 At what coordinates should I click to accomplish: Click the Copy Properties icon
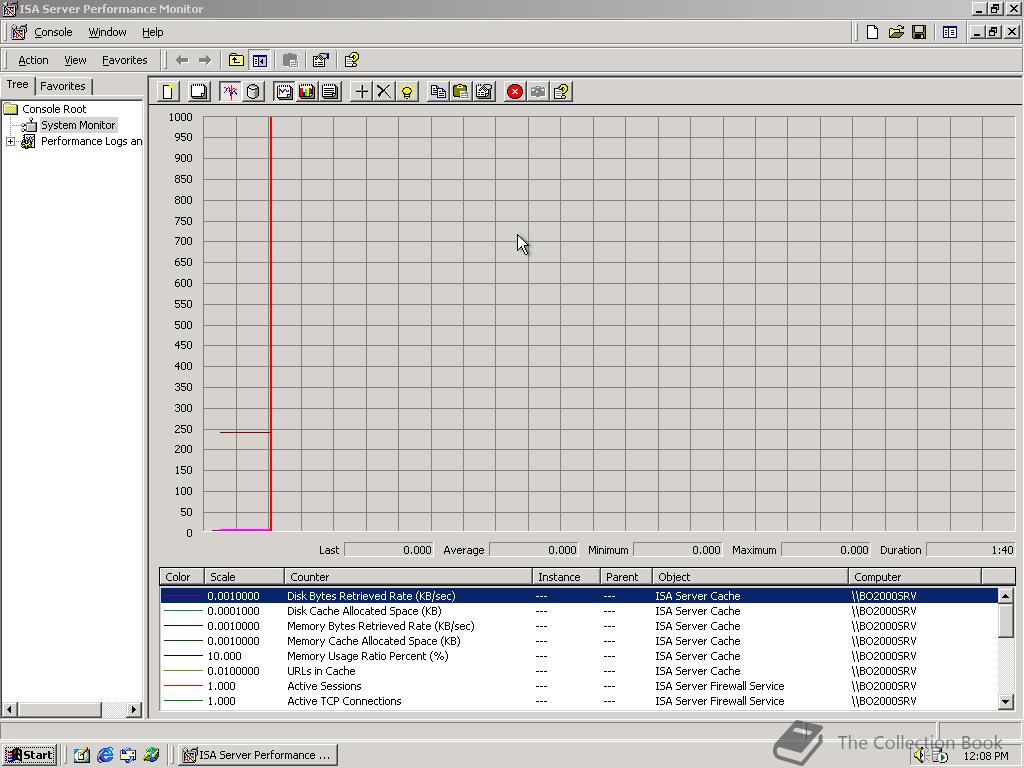[438, 91]
